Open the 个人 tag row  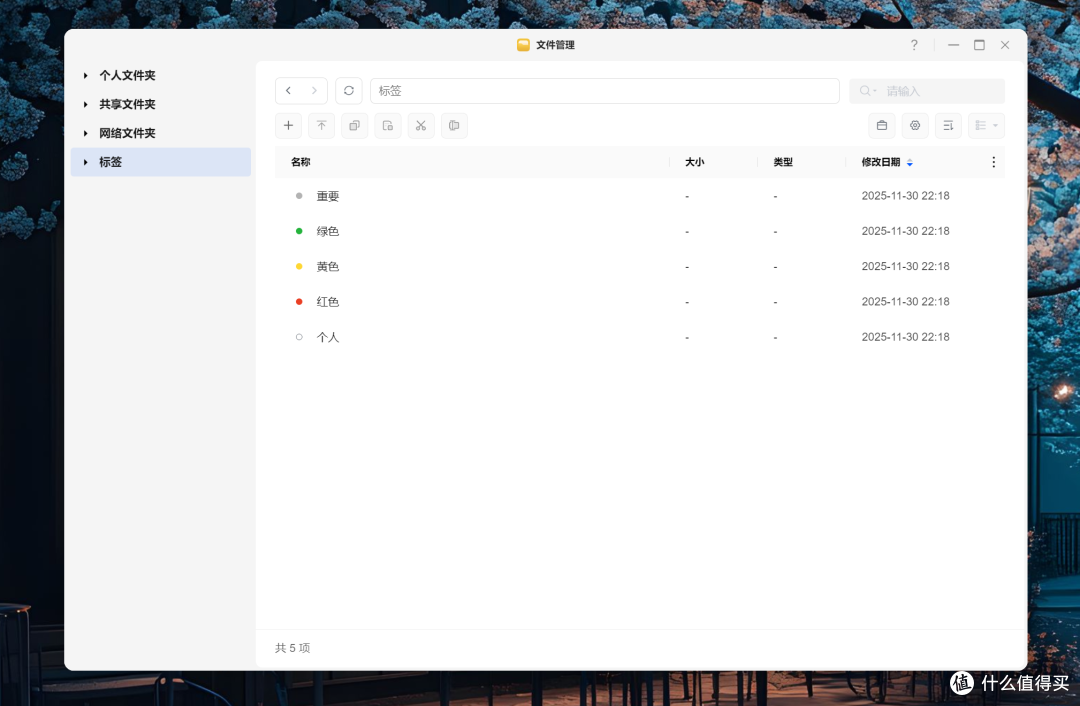(x=639, y=338)
